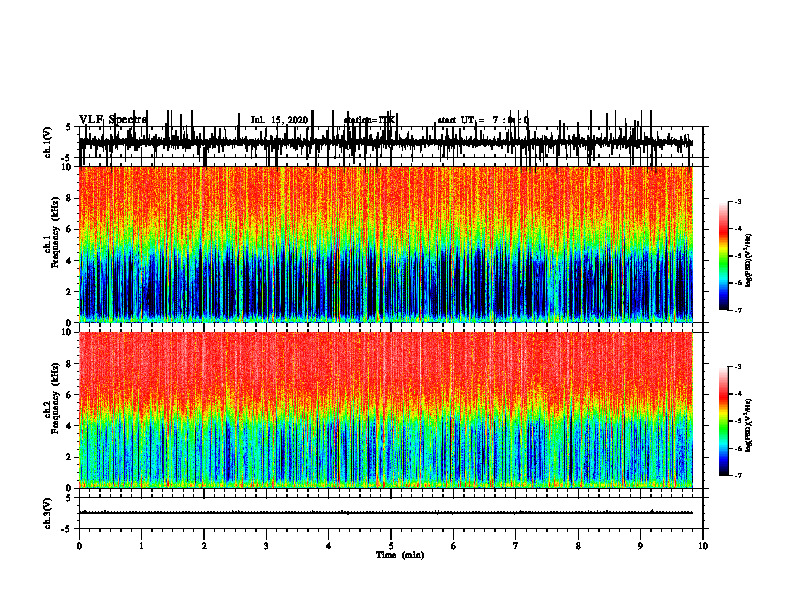Click the ch.1 spectrogram image
This screenshot has width=792, height=612.
click(x=386, y=244)
